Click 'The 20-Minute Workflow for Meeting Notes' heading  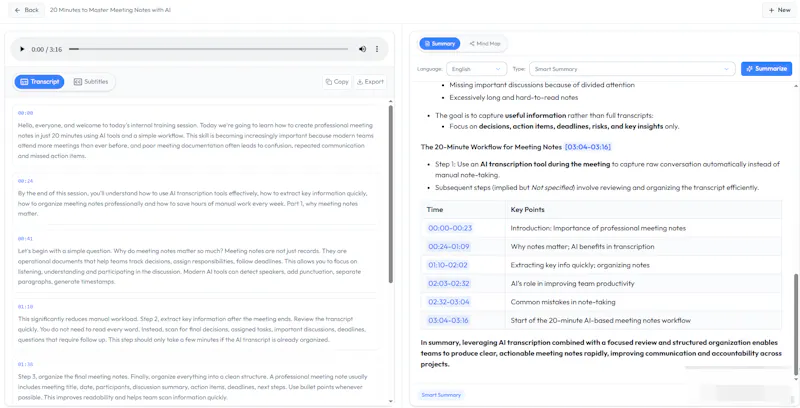[x=491, y=147]
